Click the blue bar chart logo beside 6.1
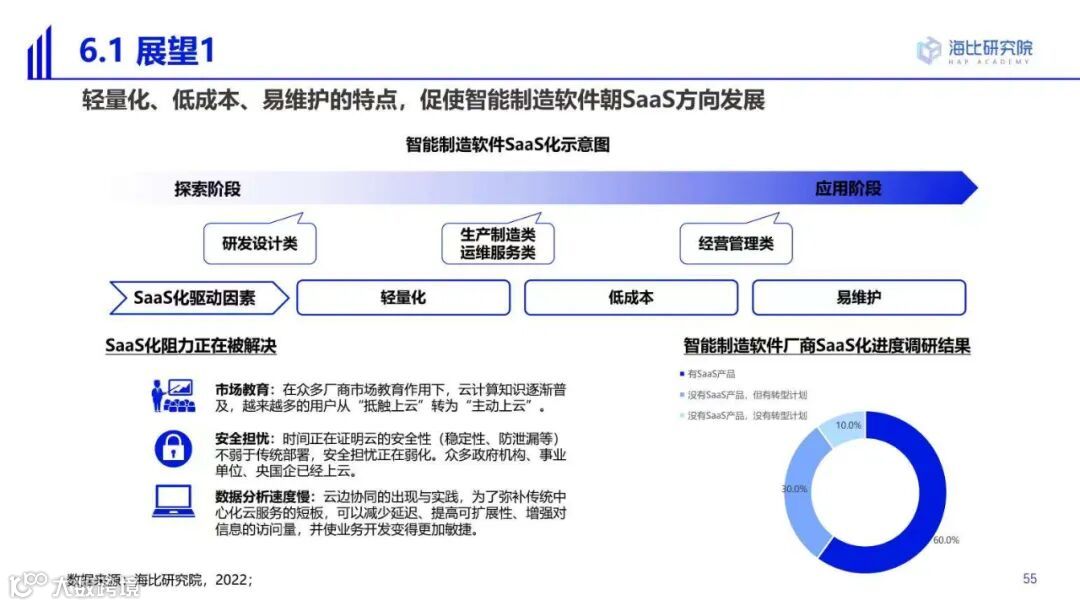The image size is (1080, 606). pyautogui.click(x=39, y=53)
